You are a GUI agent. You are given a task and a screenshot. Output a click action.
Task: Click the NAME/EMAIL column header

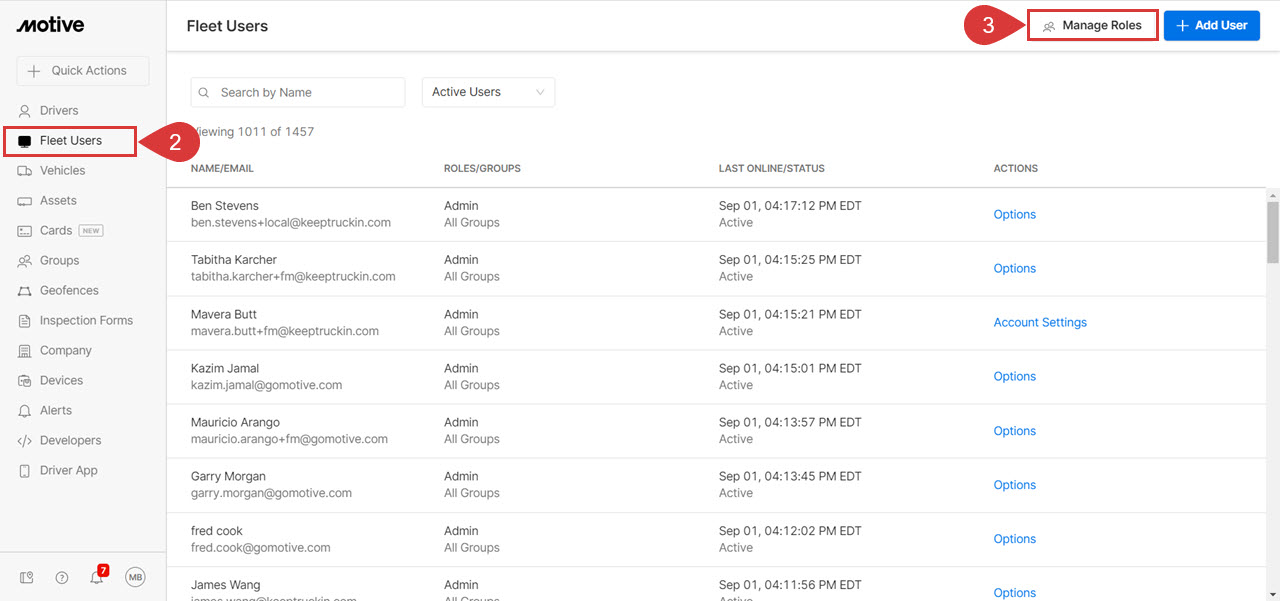point(224,169)
